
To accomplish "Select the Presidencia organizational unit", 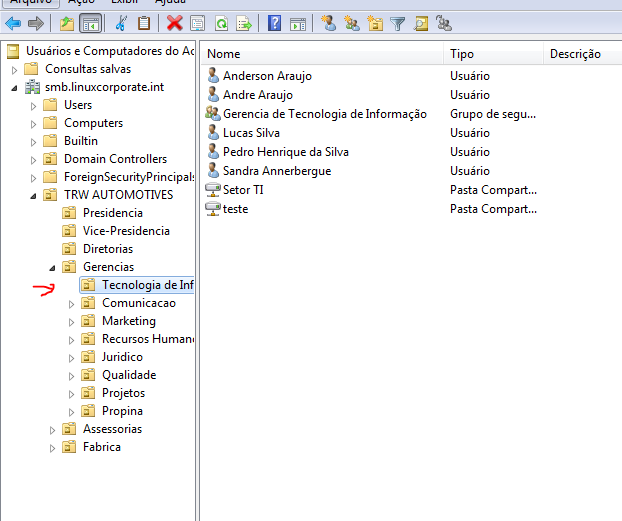I will [x=113, y=213].
